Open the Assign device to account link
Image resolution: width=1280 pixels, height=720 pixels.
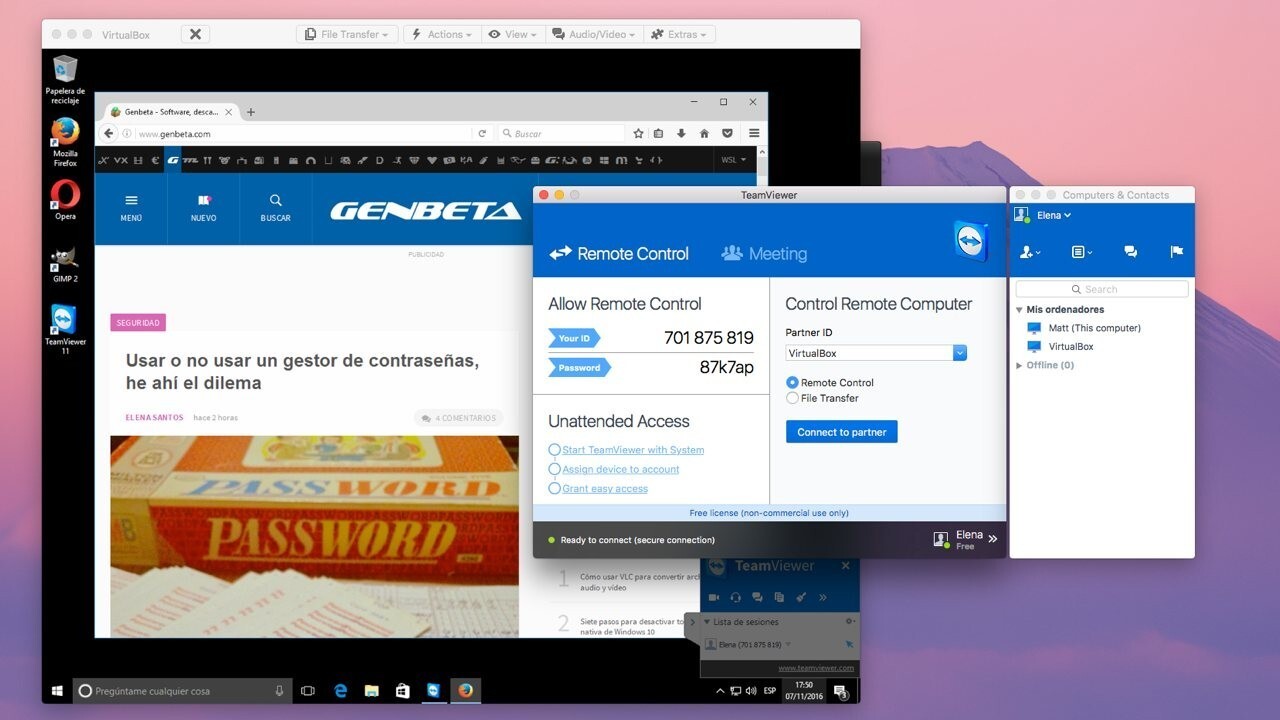618,469
